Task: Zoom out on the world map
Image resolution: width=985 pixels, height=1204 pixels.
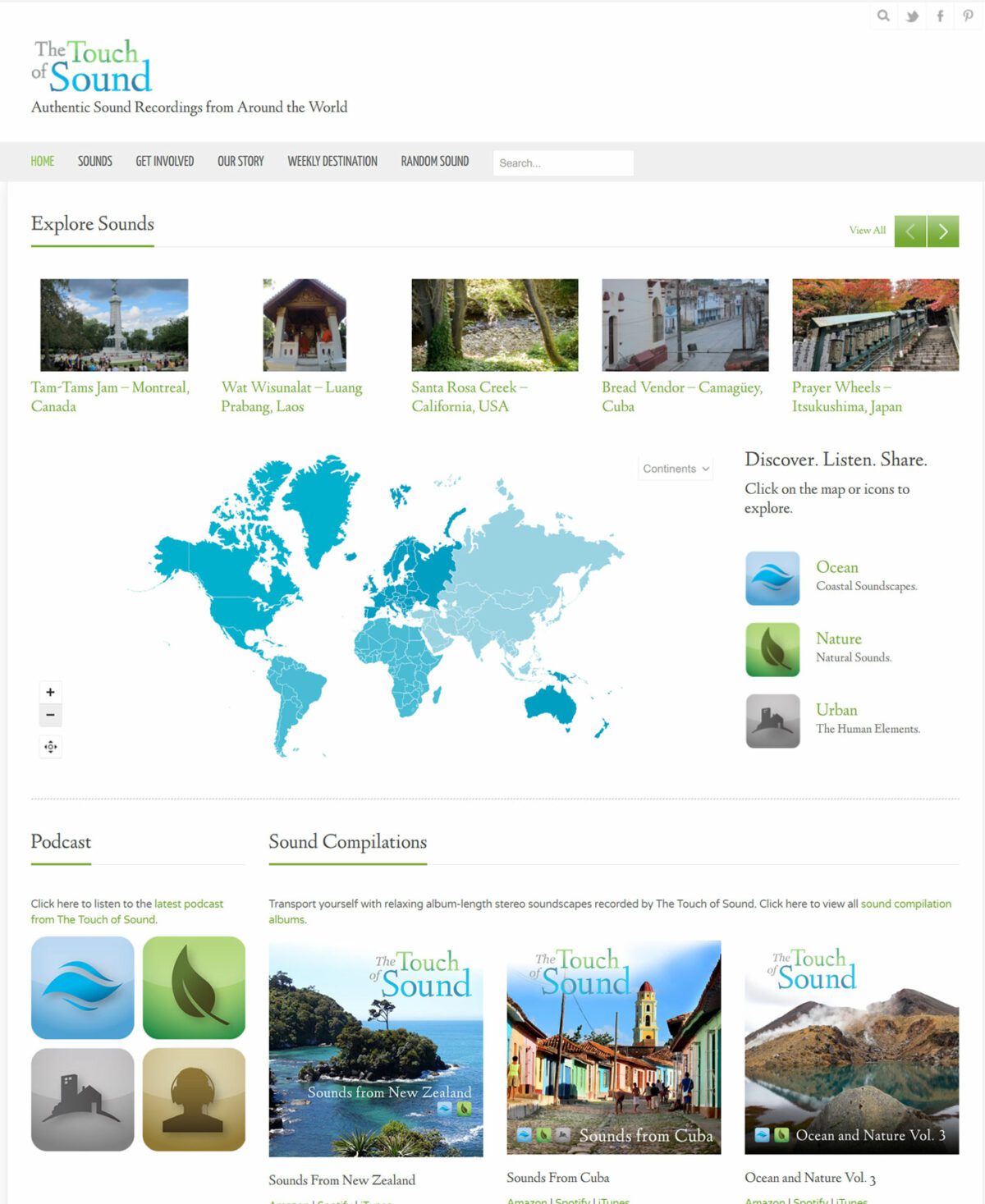Action: [x=50, y=715]
